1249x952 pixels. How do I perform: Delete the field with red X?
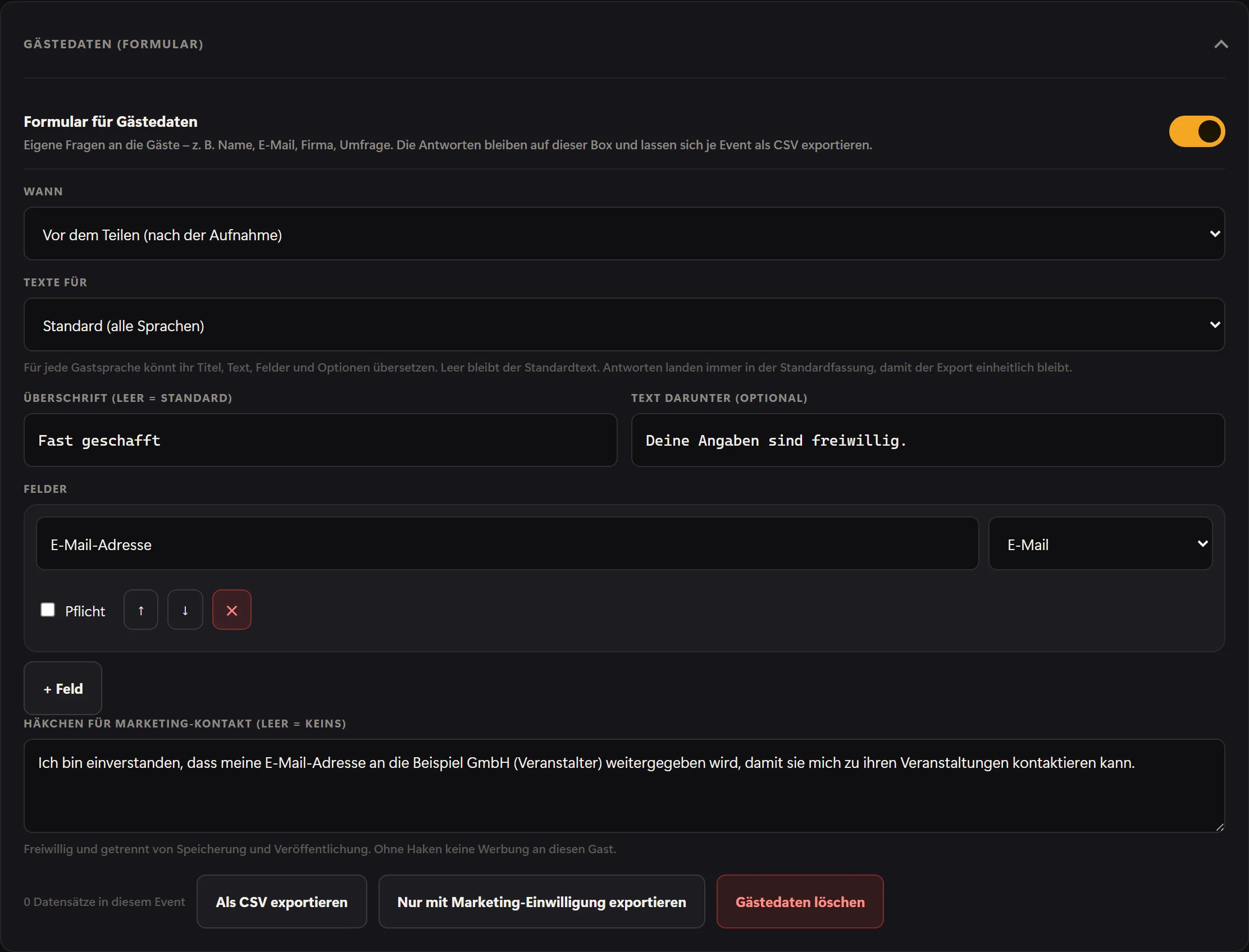[x=232, y=610]
